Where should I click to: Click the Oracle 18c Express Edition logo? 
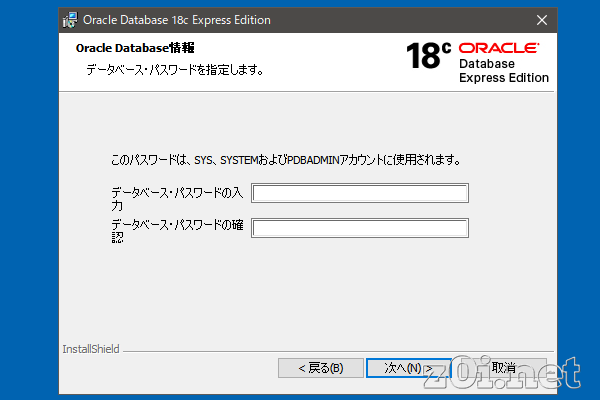click(477, 62)
